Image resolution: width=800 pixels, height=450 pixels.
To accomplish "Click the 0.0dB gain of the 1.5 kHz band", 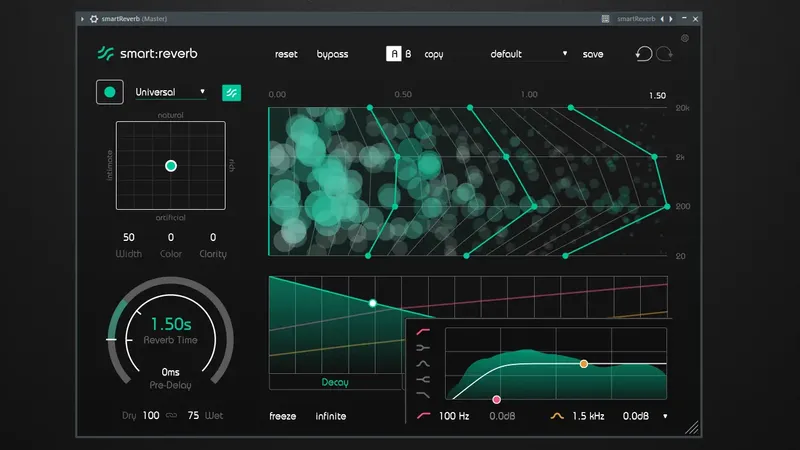I will (x=636, y=416).
